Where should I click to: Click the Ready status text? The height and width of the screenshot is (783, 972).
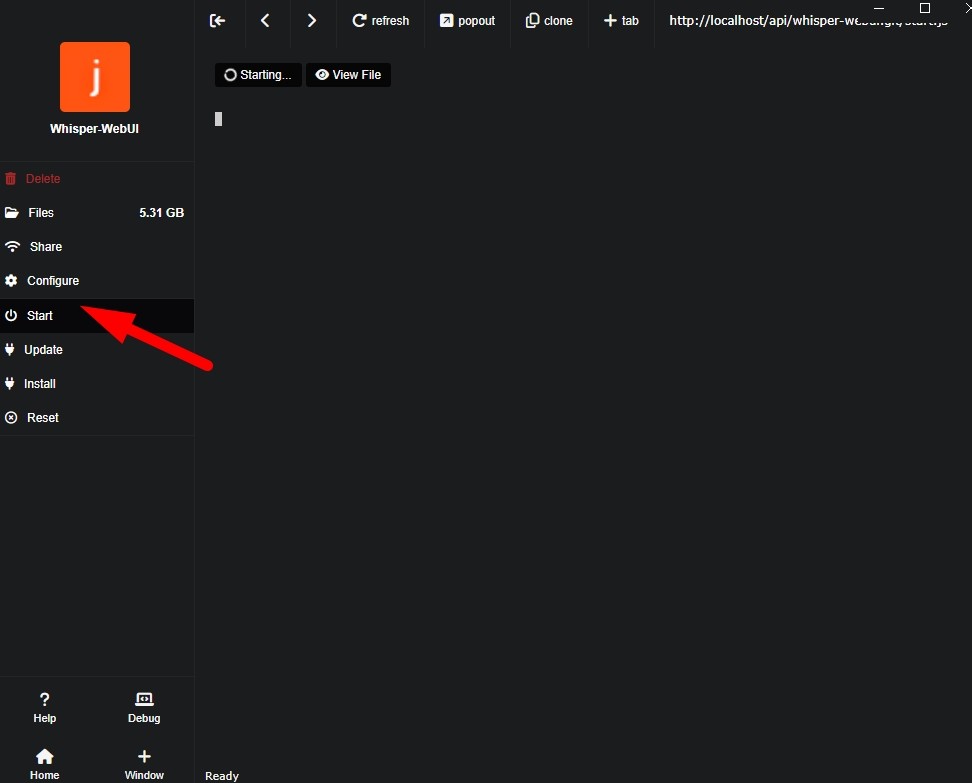click(x=222, y=776)
